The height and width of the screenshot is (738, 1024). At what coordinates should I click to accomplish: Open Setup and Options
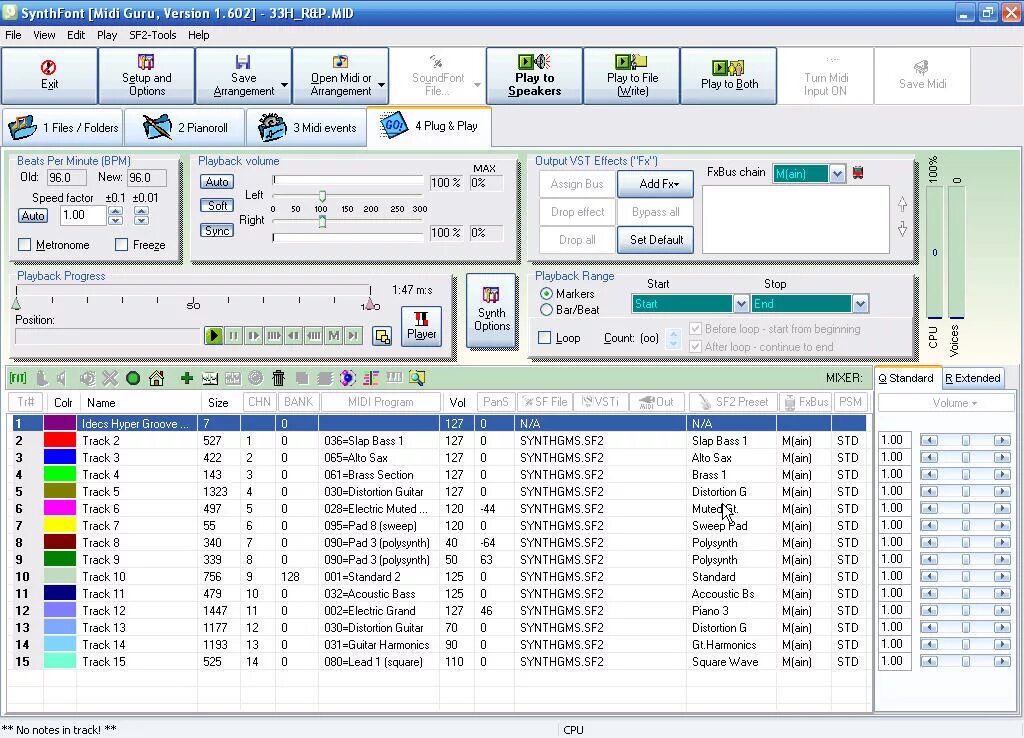[146, 75]
